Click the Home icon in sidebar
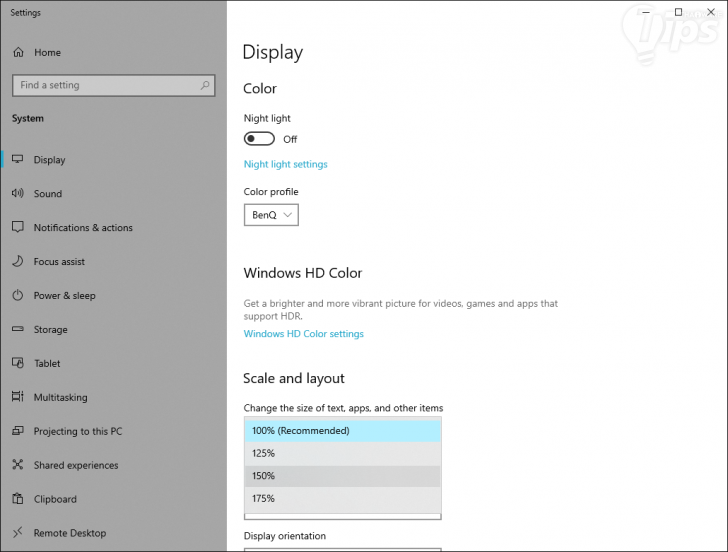The height and width of the screenshot is (552, 728). click(x=18, y=52)
